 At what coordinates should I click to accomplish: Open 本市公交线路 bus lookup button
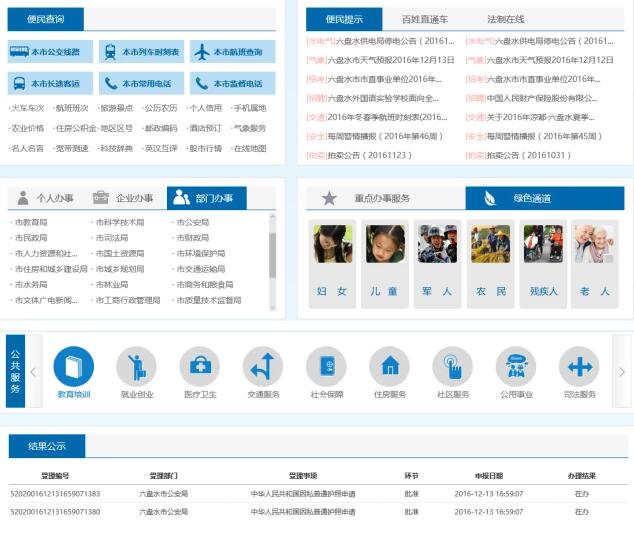[51, 52]
